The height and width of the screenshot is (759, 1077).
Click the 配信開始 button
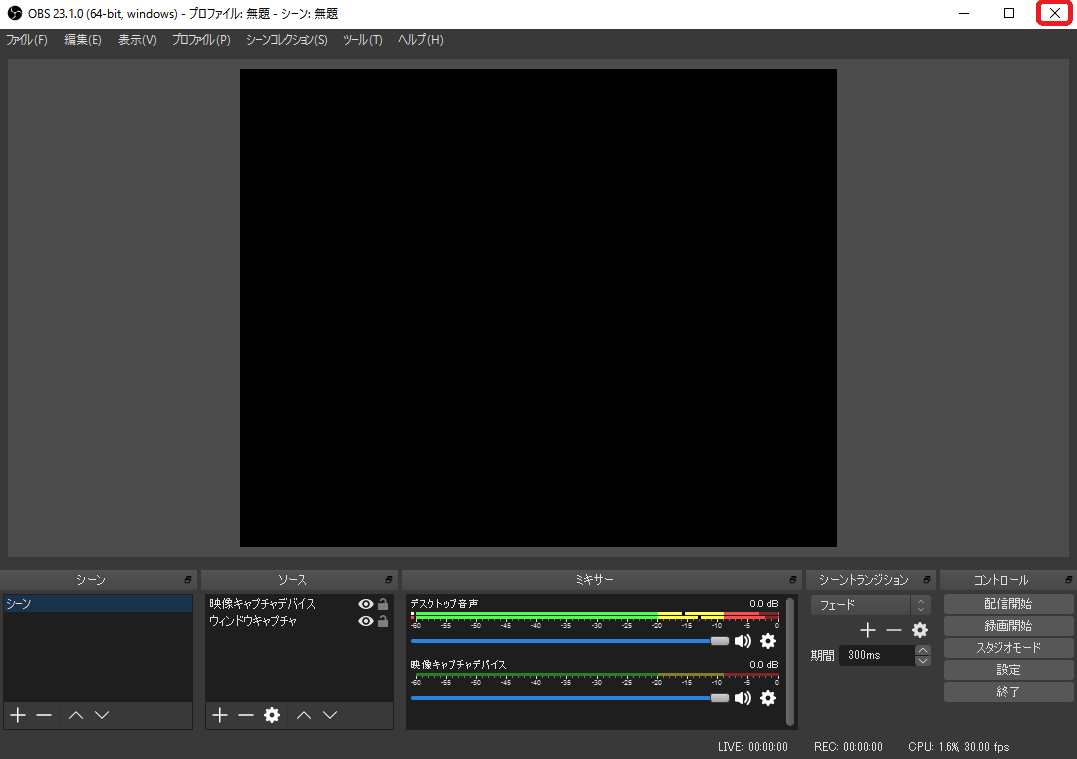click(x=1008, y=604)
